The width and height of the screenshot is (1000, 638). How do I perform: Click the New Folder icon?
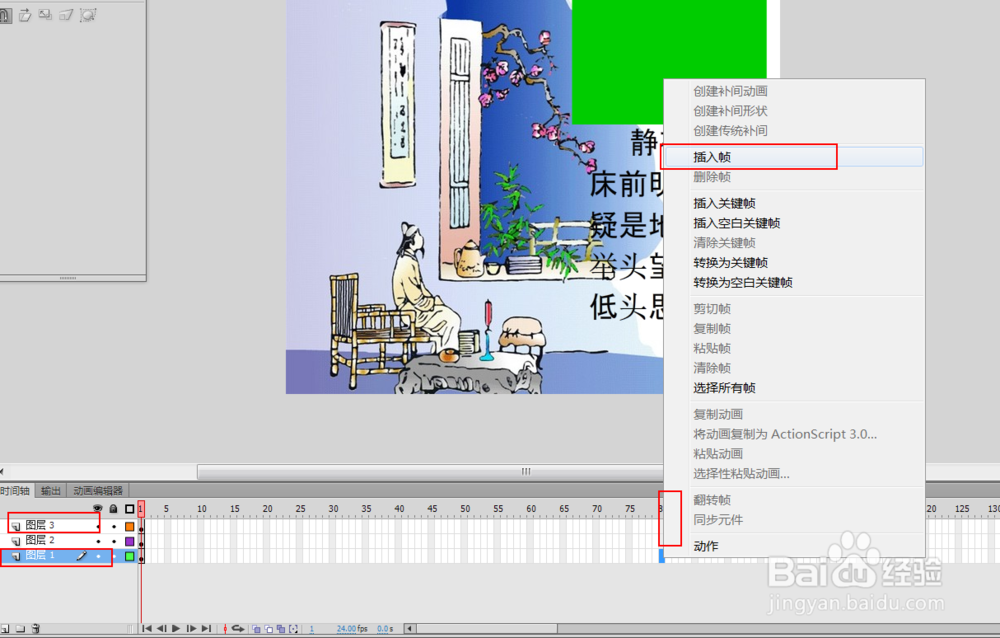20,629
